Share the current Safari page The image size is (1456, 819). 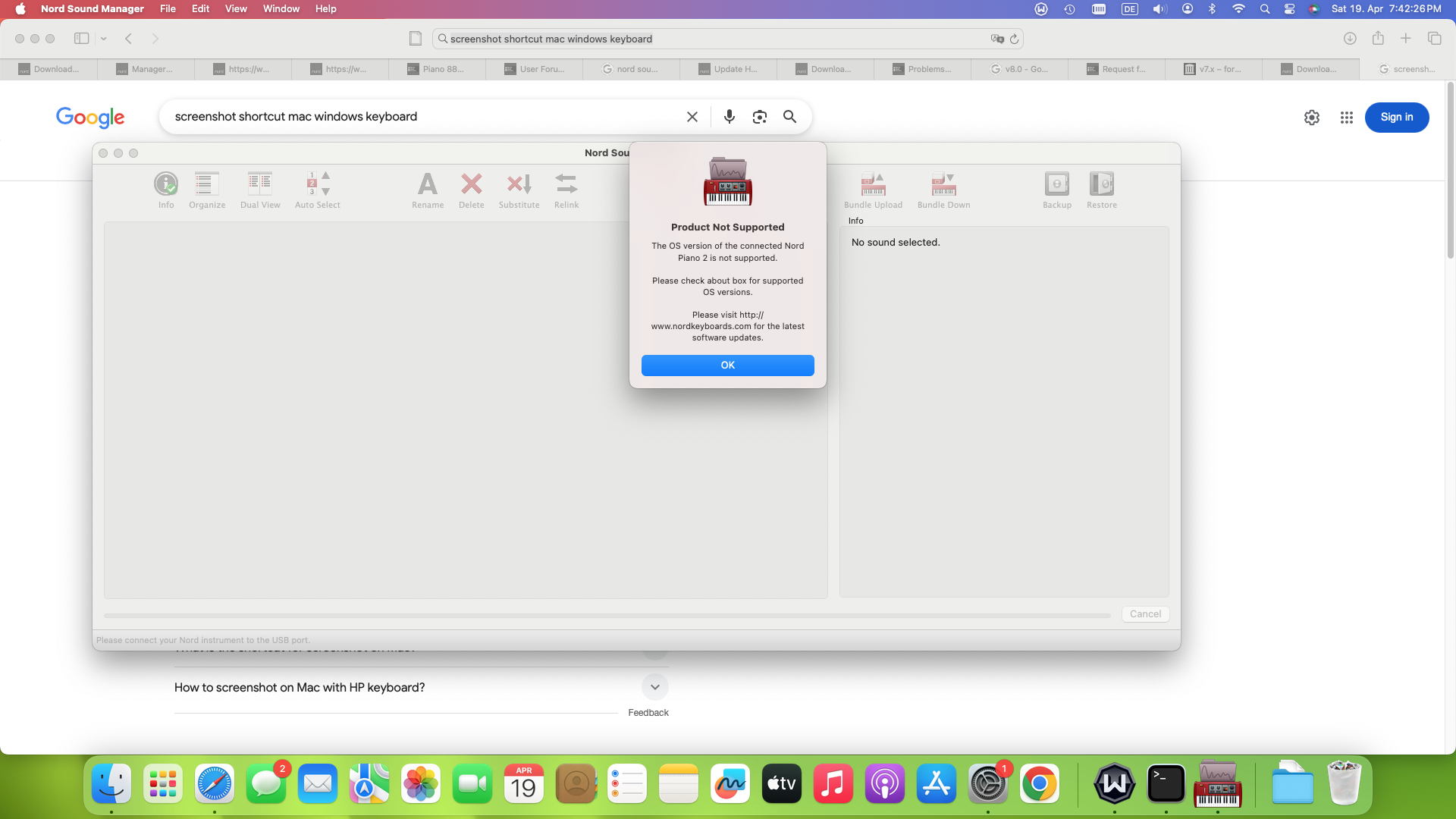point(1378,38)
